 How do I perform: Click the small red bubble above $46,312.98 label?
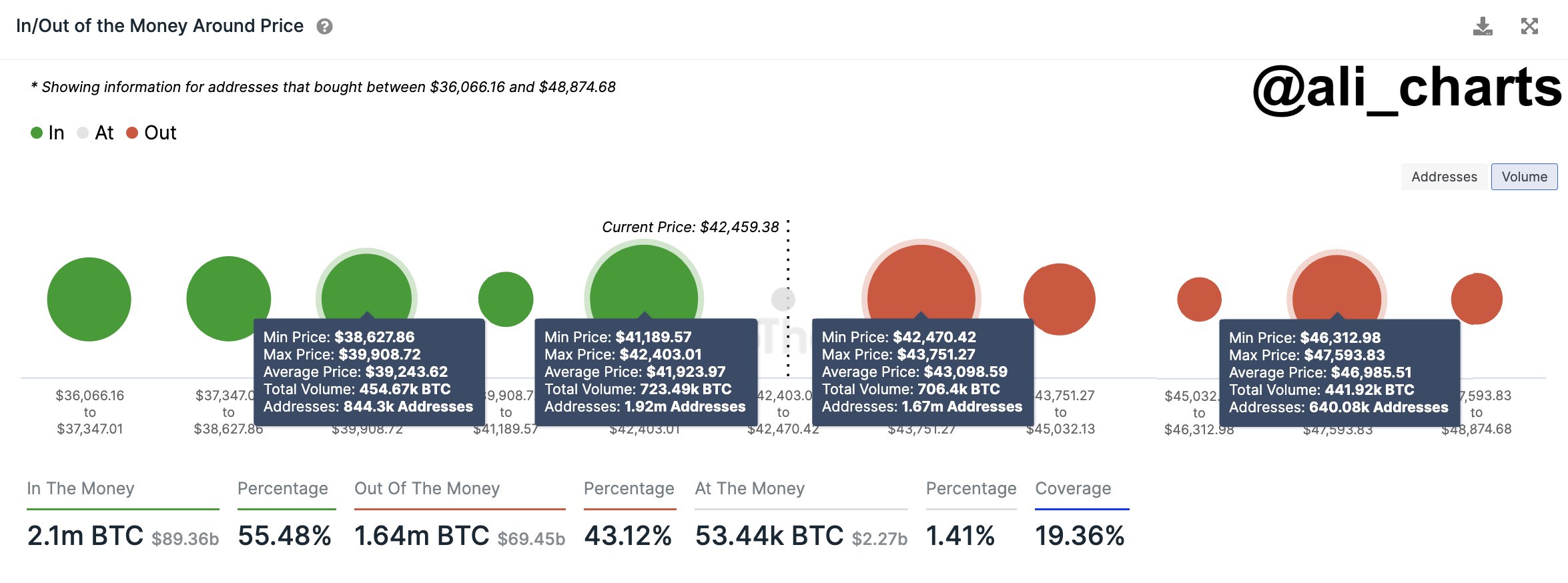point(1199,299)
